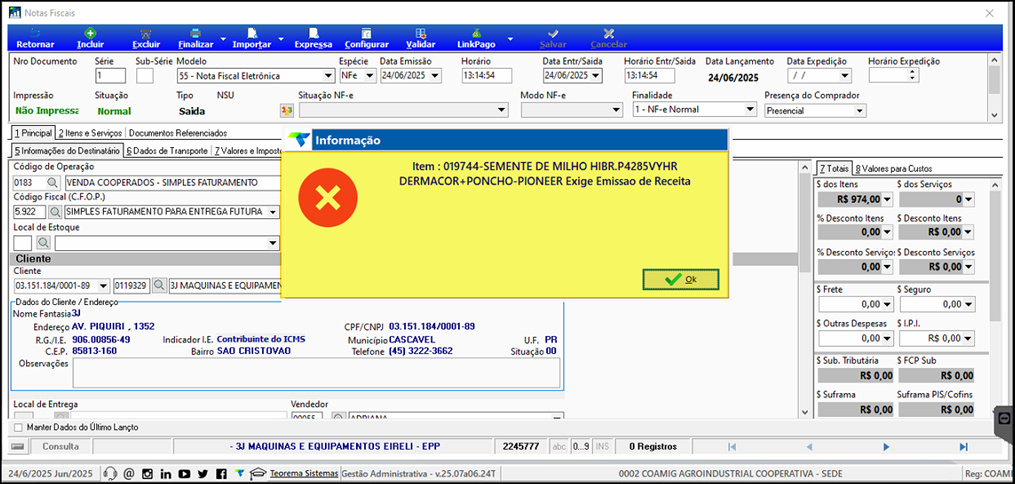Expand the Modelo combo box
The image size is (1015, 484).
(328, 76)
